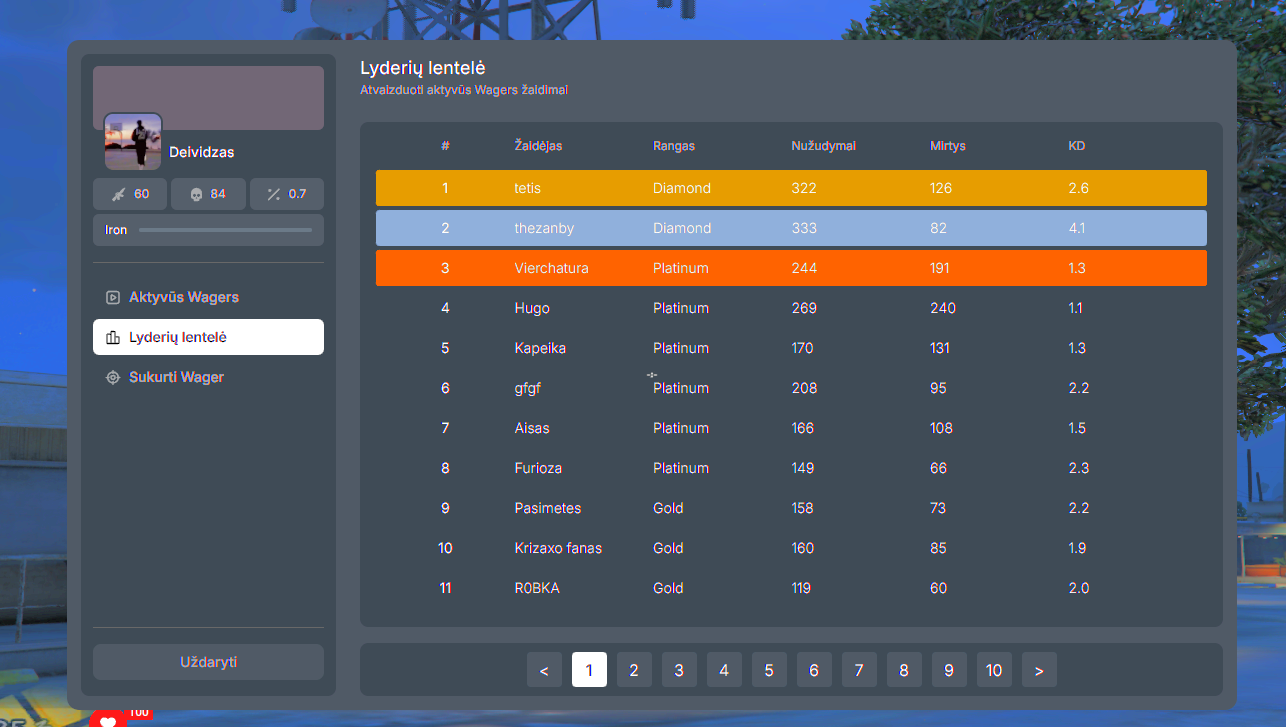
Task: Open leaderboard page 2
Action: tap(634, 670)
